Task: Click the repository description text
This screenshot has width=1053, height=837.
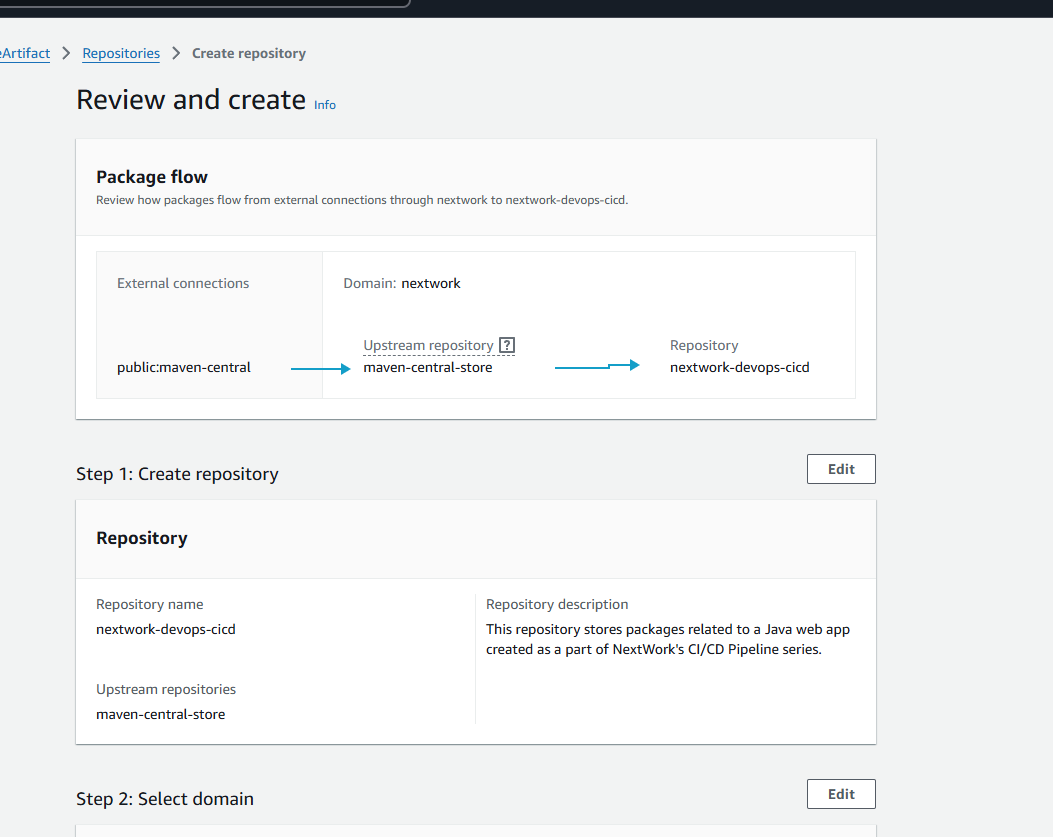Action: [x=665, y=641]
